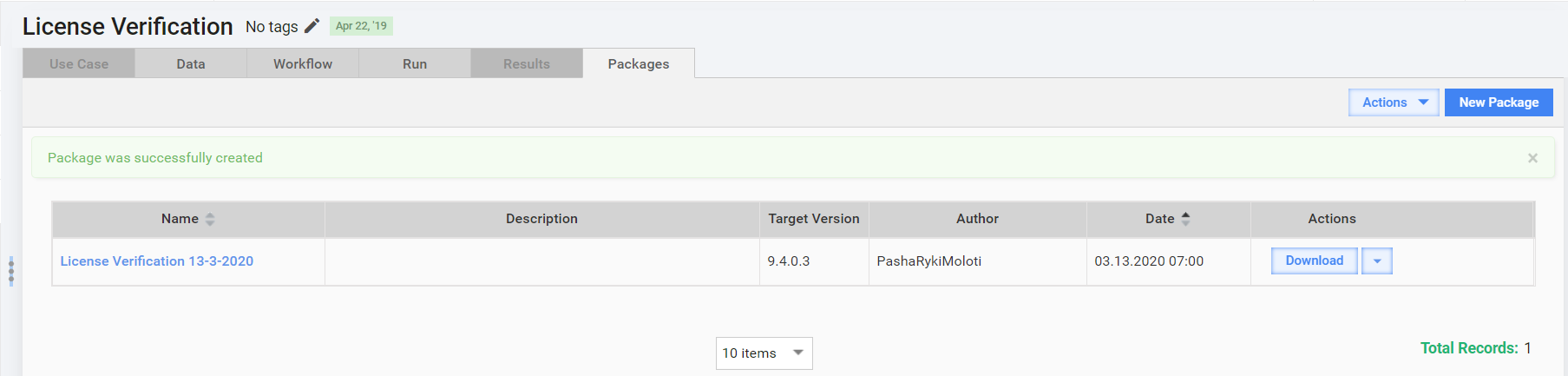Image resolution: width=1568 pixels, height=376 pixels.
Task: Edit tags with the pencil icon
Action: [312, 26]
